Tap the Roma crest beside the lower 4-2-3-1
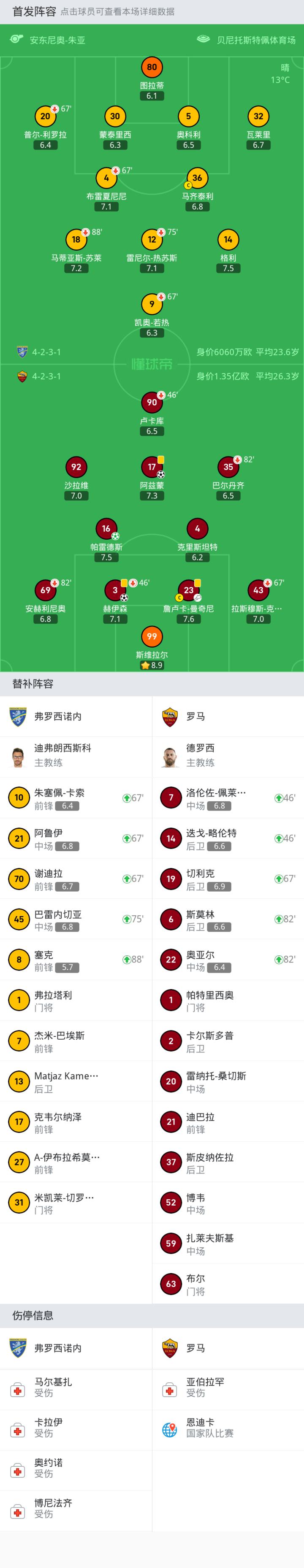Viewport: 304px width, 1568px height. click(22, 376)
